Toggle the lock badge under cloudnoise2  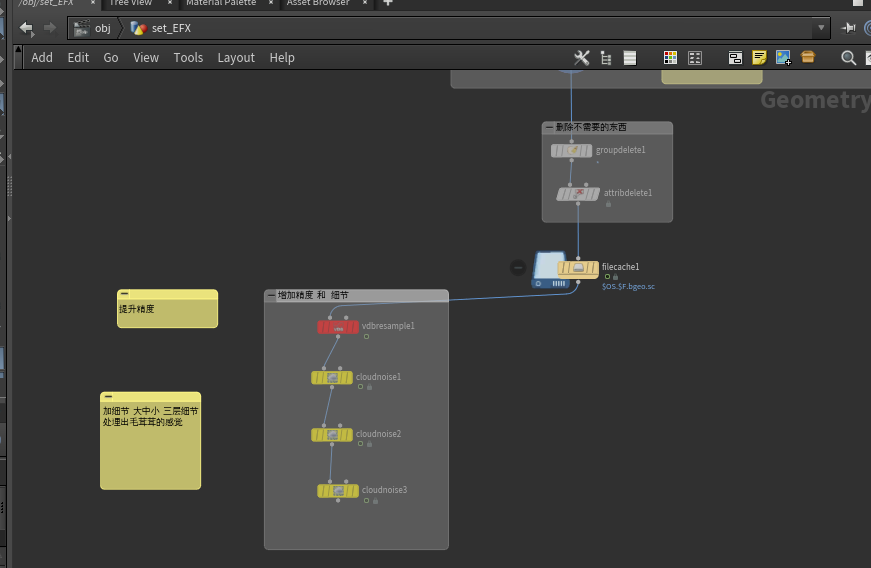tap(369, 444)
